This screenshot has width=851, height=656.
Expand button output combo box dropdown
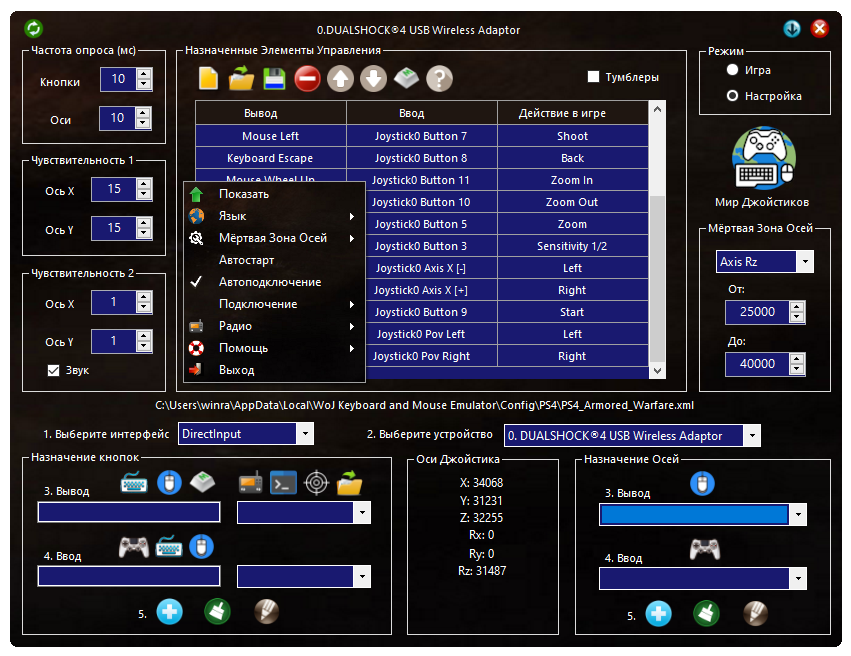[362, 512]
